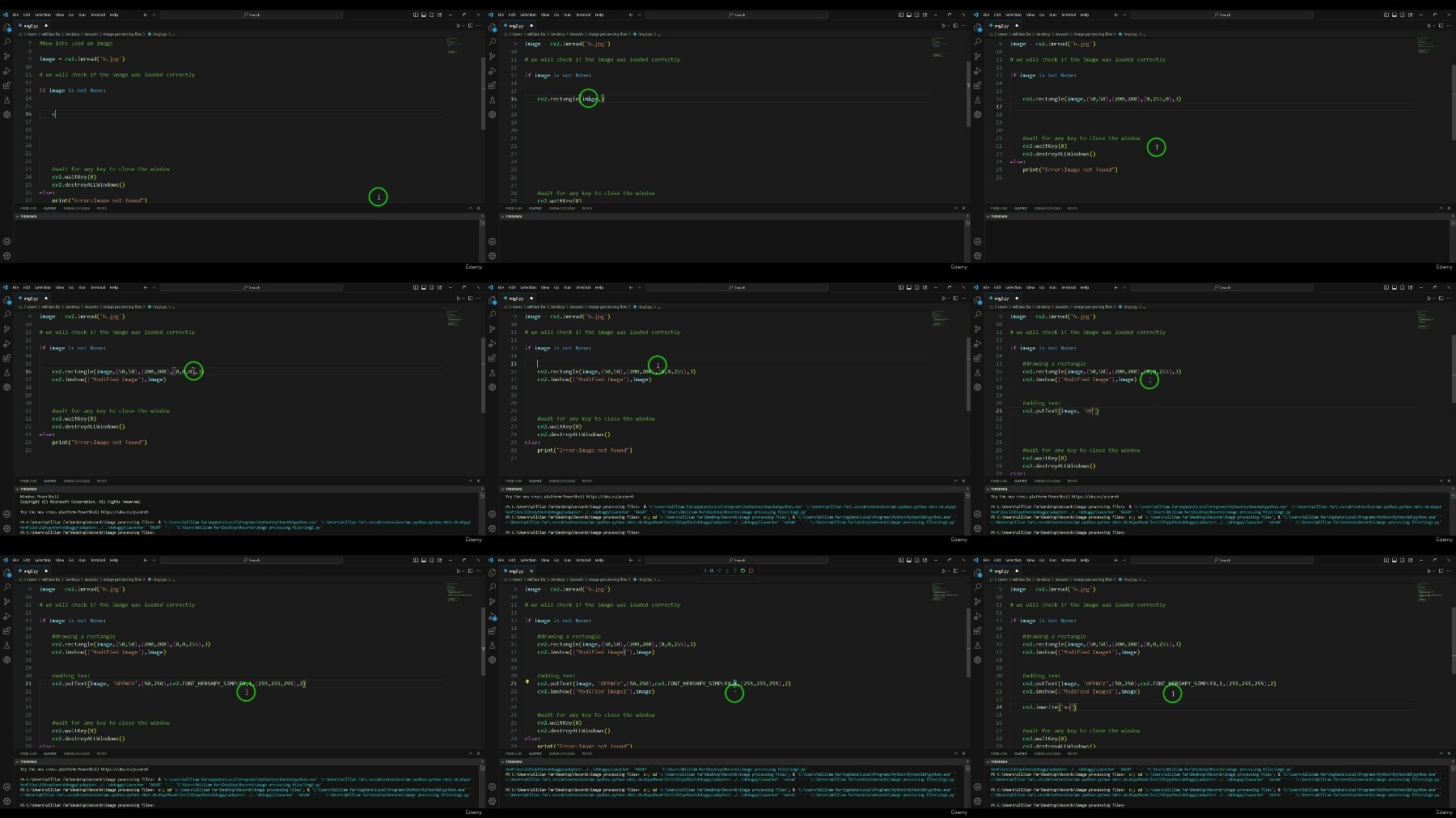The height and width of the screenshot is (818, 1456).
Task: Select PORTS tab in the debug-toolbar frame
Action: tap(586, 753)
